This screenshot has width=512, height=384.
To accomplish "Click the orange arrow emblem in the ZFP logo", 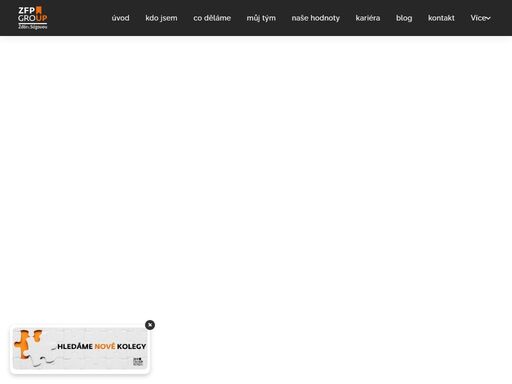I will [39, 10].
